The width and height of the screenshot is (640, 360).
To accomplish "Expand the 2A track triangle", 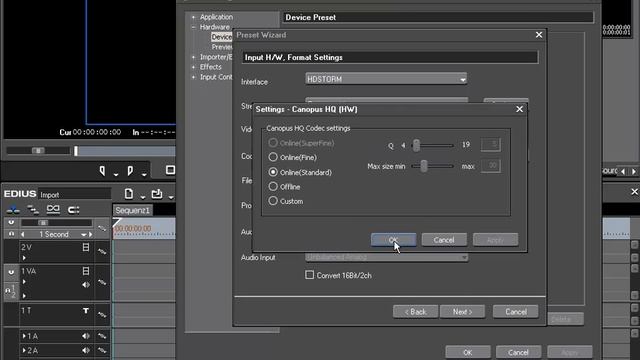I will (x=24, y=350).
